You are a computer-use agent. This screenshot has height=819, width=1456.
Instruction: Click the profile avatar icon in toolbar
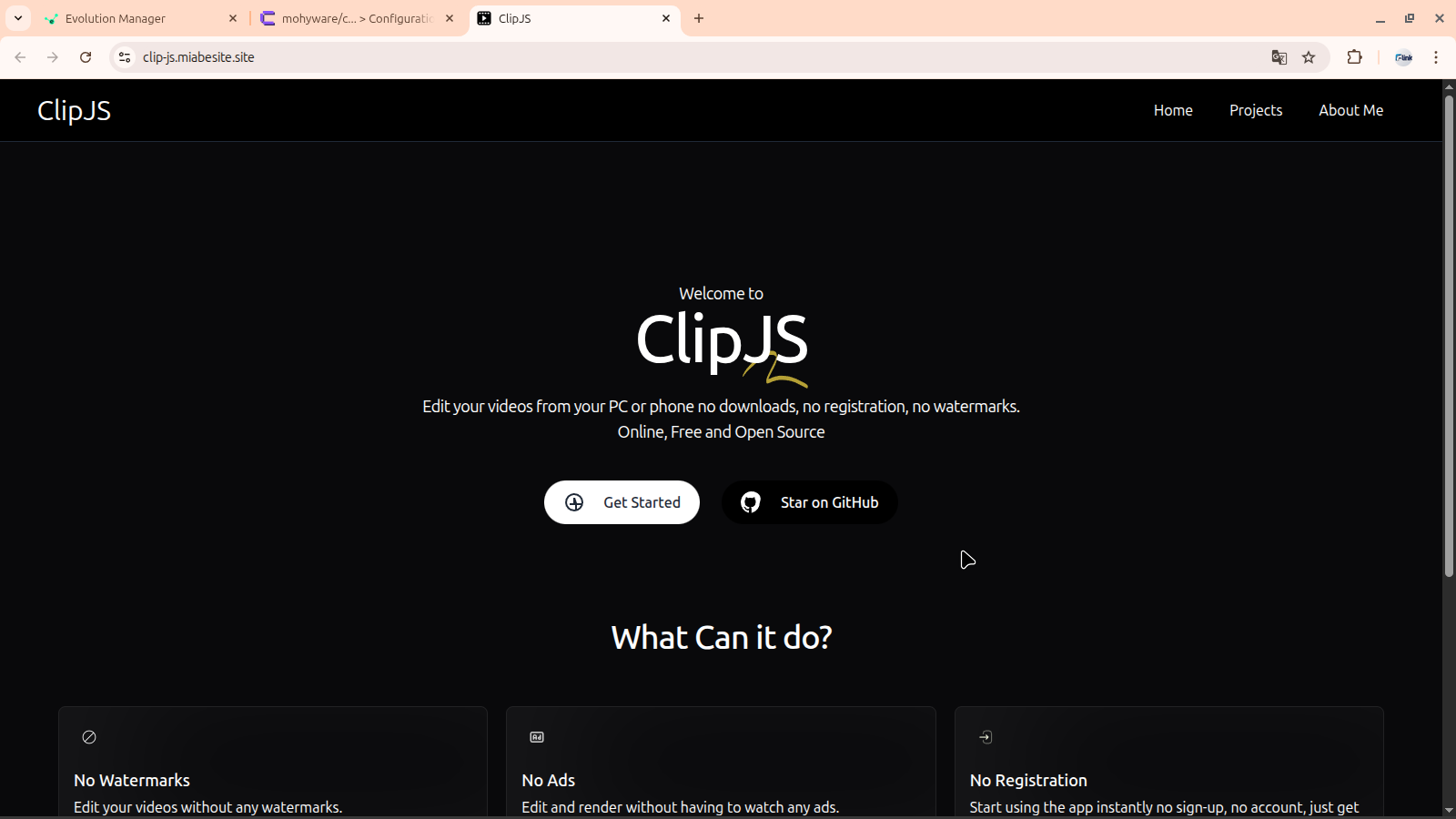point(1403,57)
